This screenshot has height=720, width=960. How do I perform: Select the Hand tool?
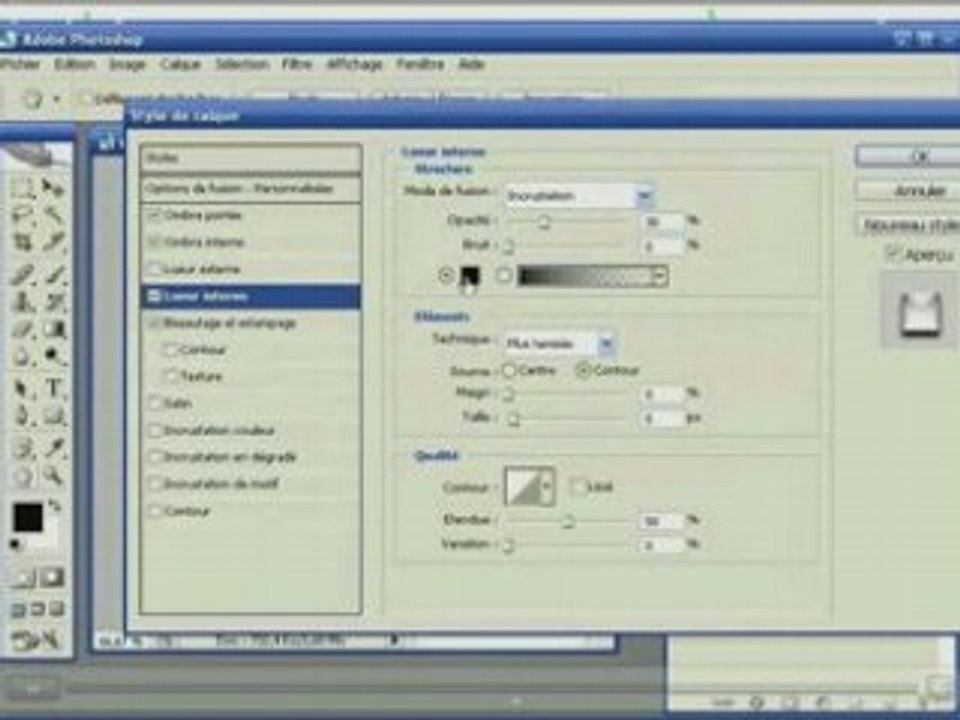[23, 476]
